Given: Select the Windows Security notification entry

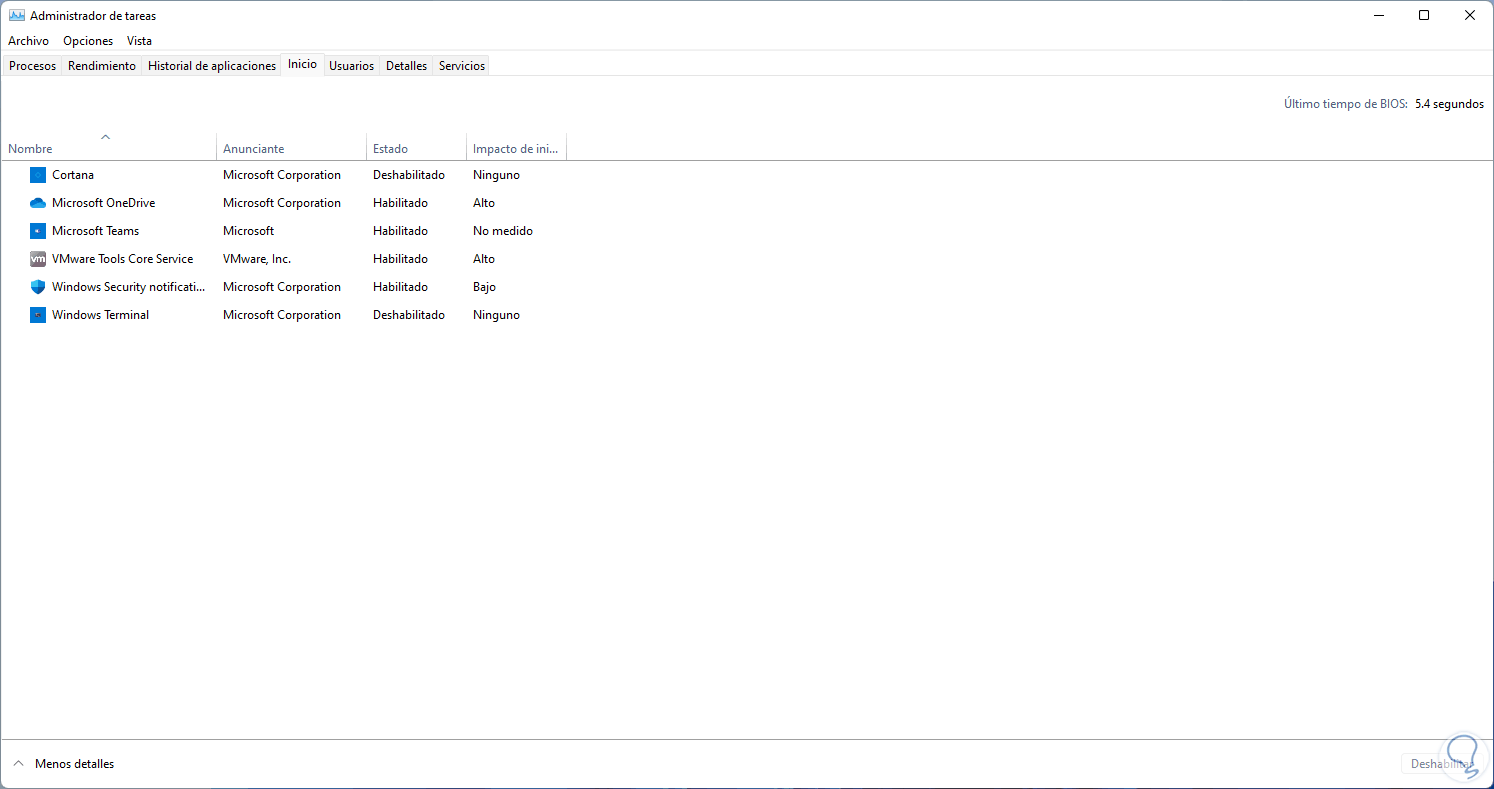Looking at the screenshot, I should [128, 287].
